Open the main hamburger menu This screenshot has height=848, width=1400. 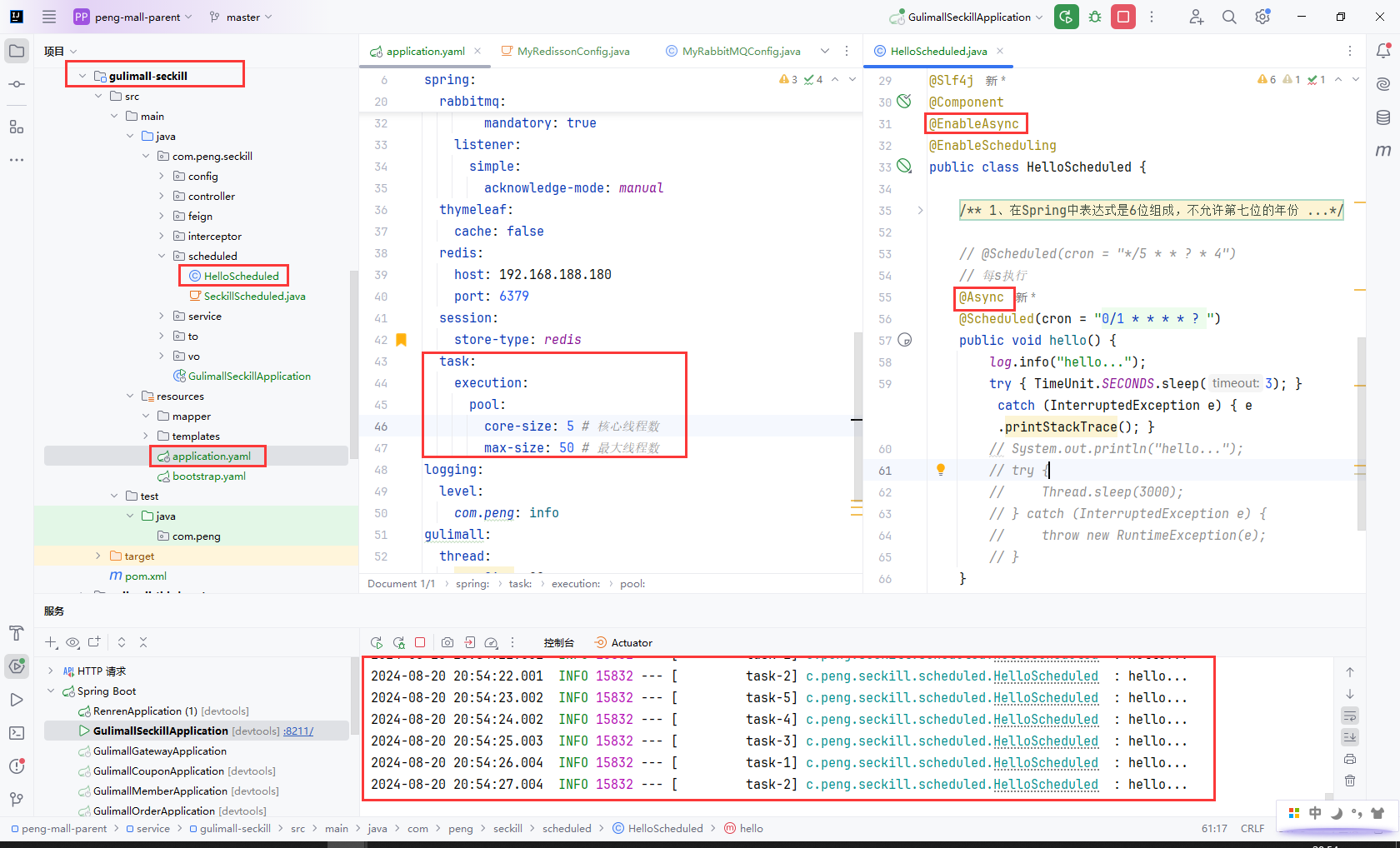[x=49, y=17]
